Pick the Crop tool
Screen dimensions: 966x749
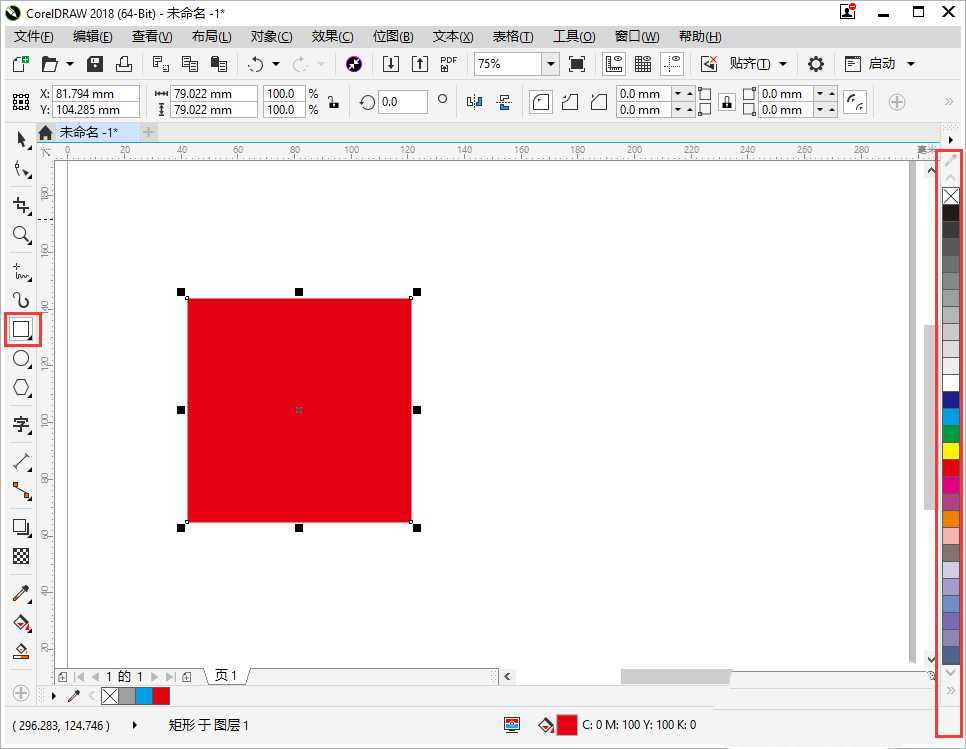21,206
